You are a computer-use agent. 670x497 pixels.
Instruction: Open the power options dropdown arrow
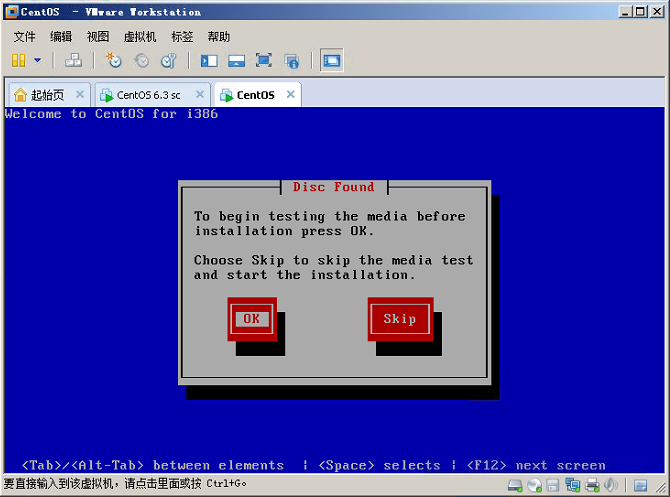click(x=38, y=60)
